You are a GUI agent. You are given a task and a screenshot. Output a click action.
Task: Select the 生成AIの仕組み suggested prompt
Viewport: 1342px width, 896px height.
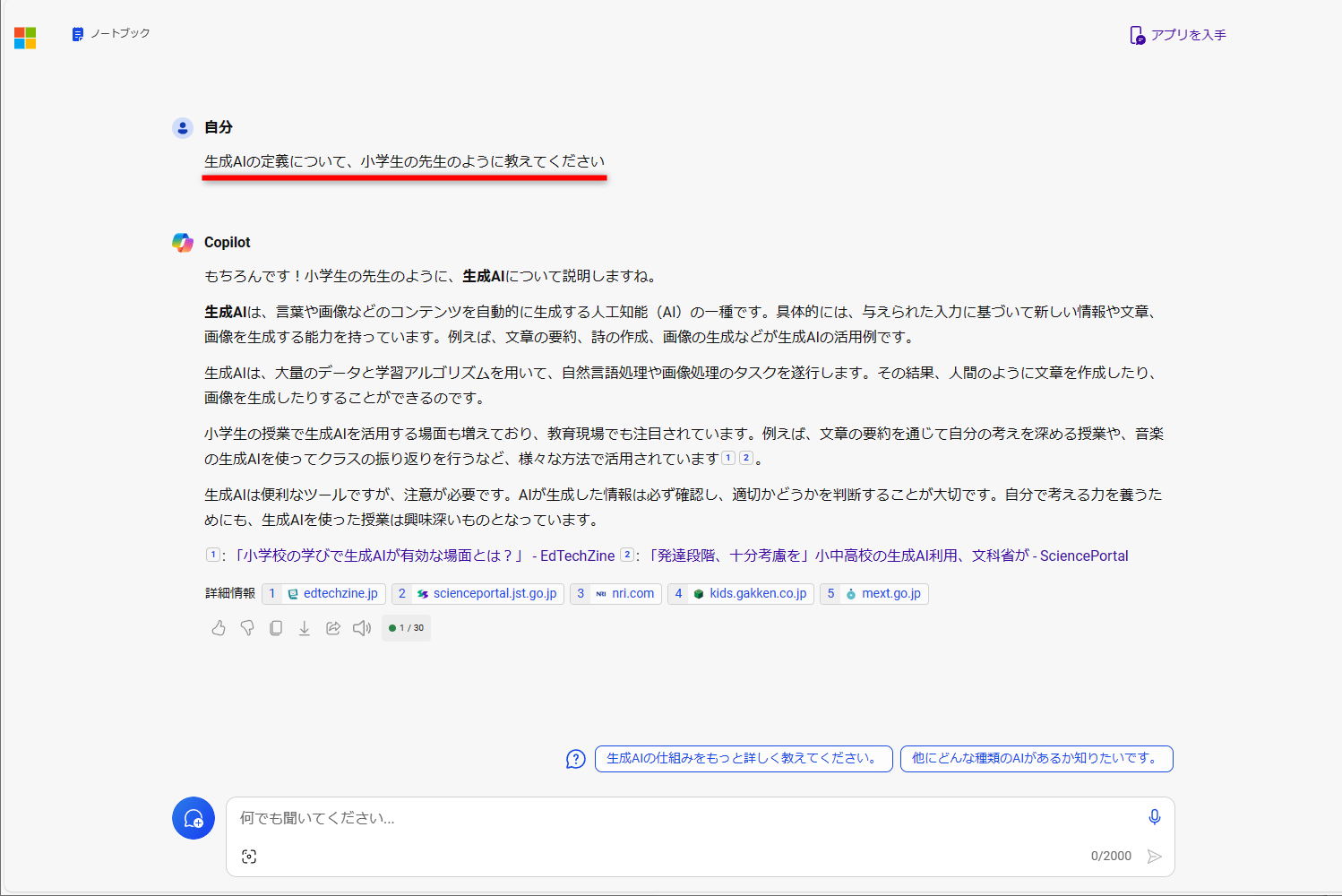(744, 759)
